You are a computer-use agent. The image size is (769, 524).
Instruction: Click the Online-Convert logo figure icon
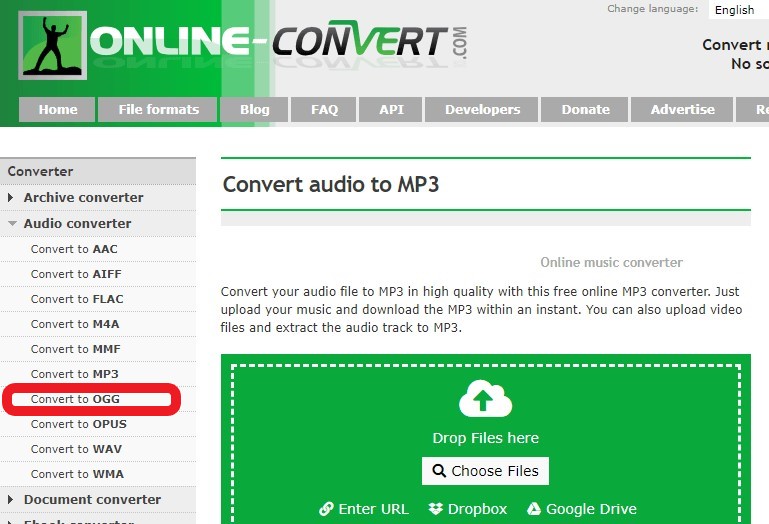(52, 46)
